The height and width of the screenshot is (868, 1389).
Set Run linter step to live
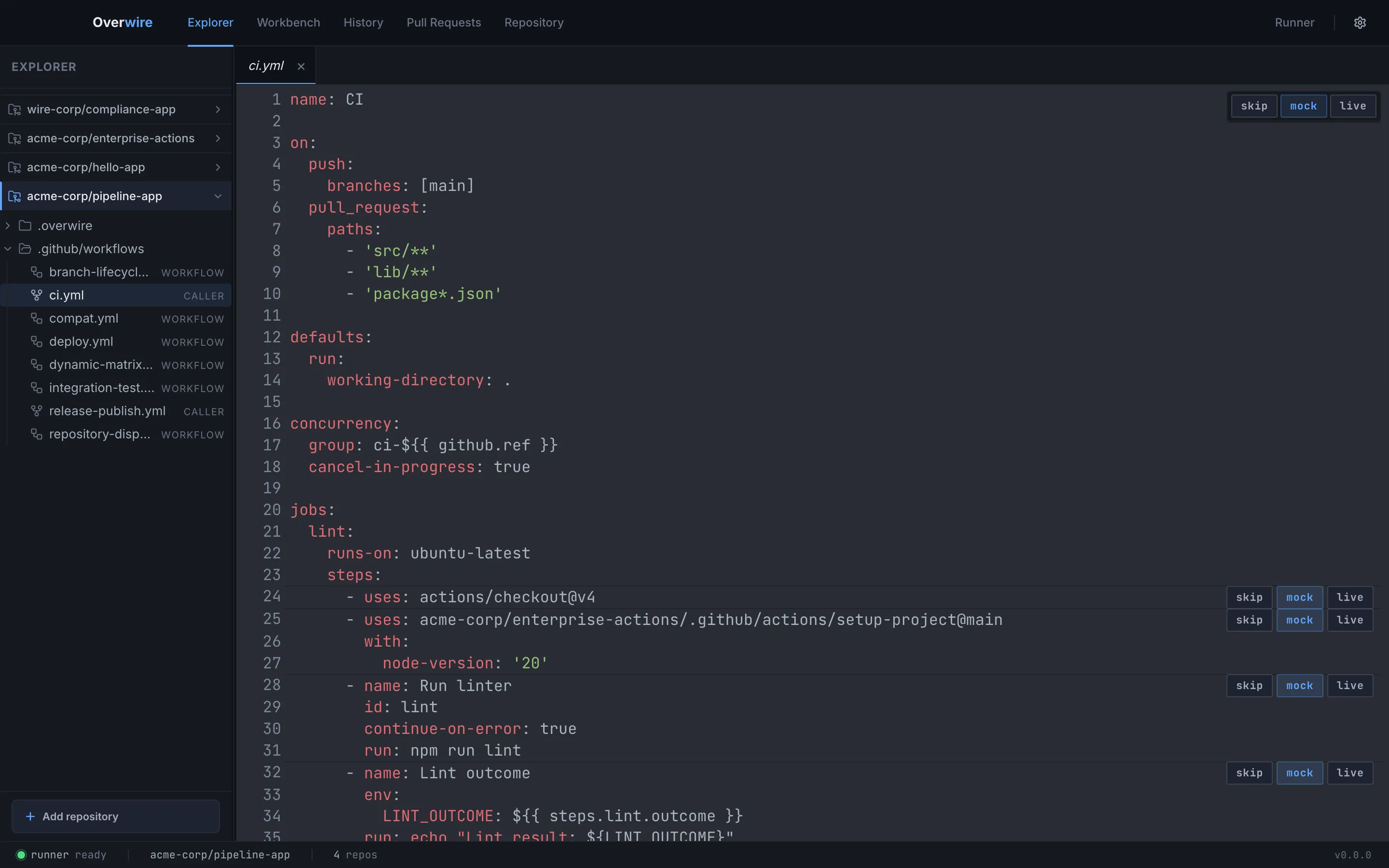[1350, 685]
